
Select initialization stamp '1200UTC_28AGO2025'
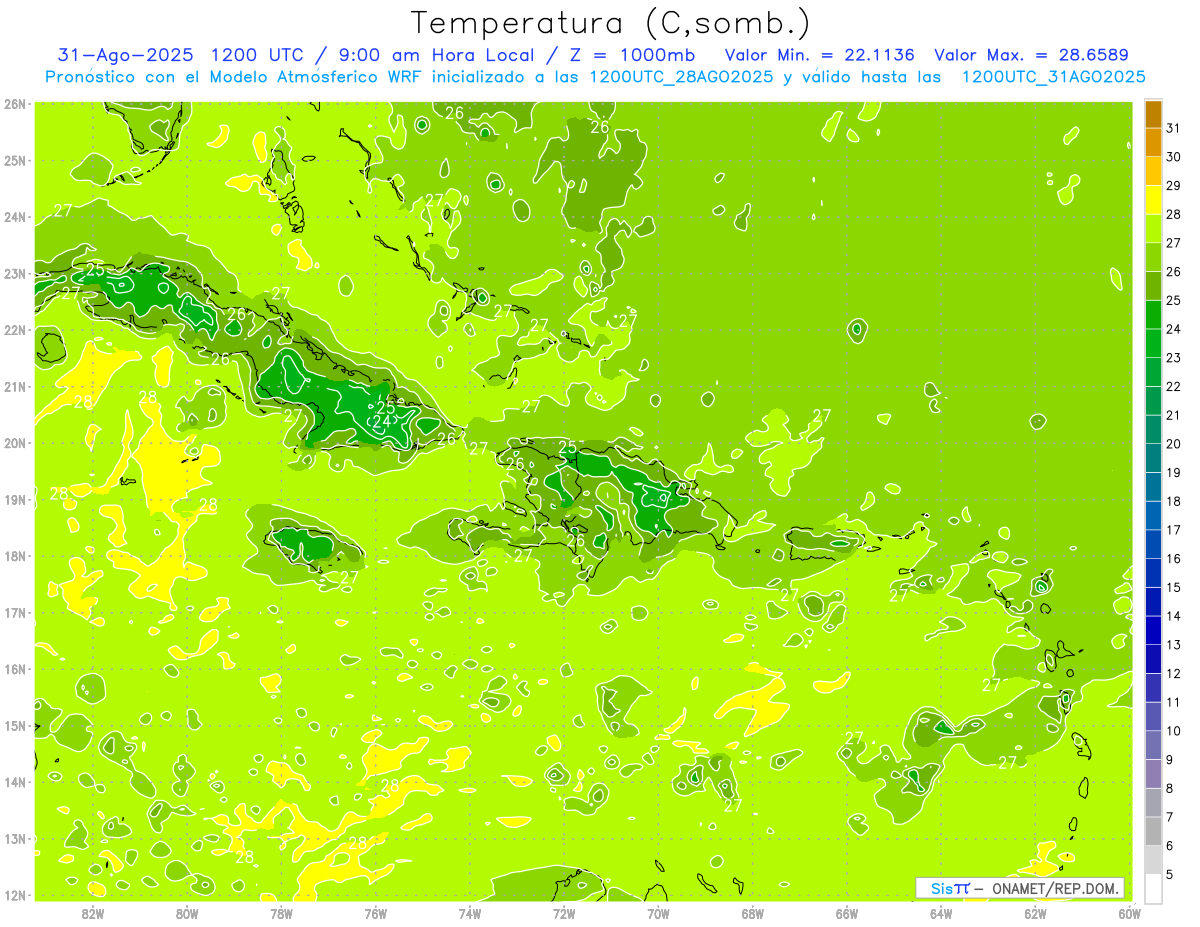pyautogui.click(x=681, y=77)
